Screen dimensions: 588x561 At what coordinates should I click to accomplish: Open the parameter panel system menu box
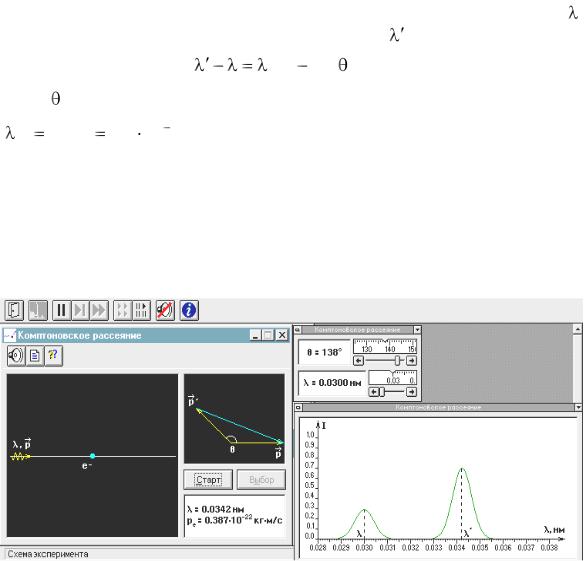point(297,330)
